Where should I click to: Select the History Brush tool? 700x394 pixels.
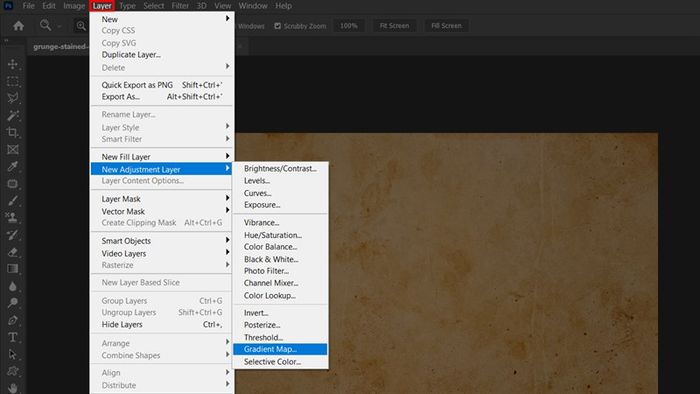pos(12,235)
